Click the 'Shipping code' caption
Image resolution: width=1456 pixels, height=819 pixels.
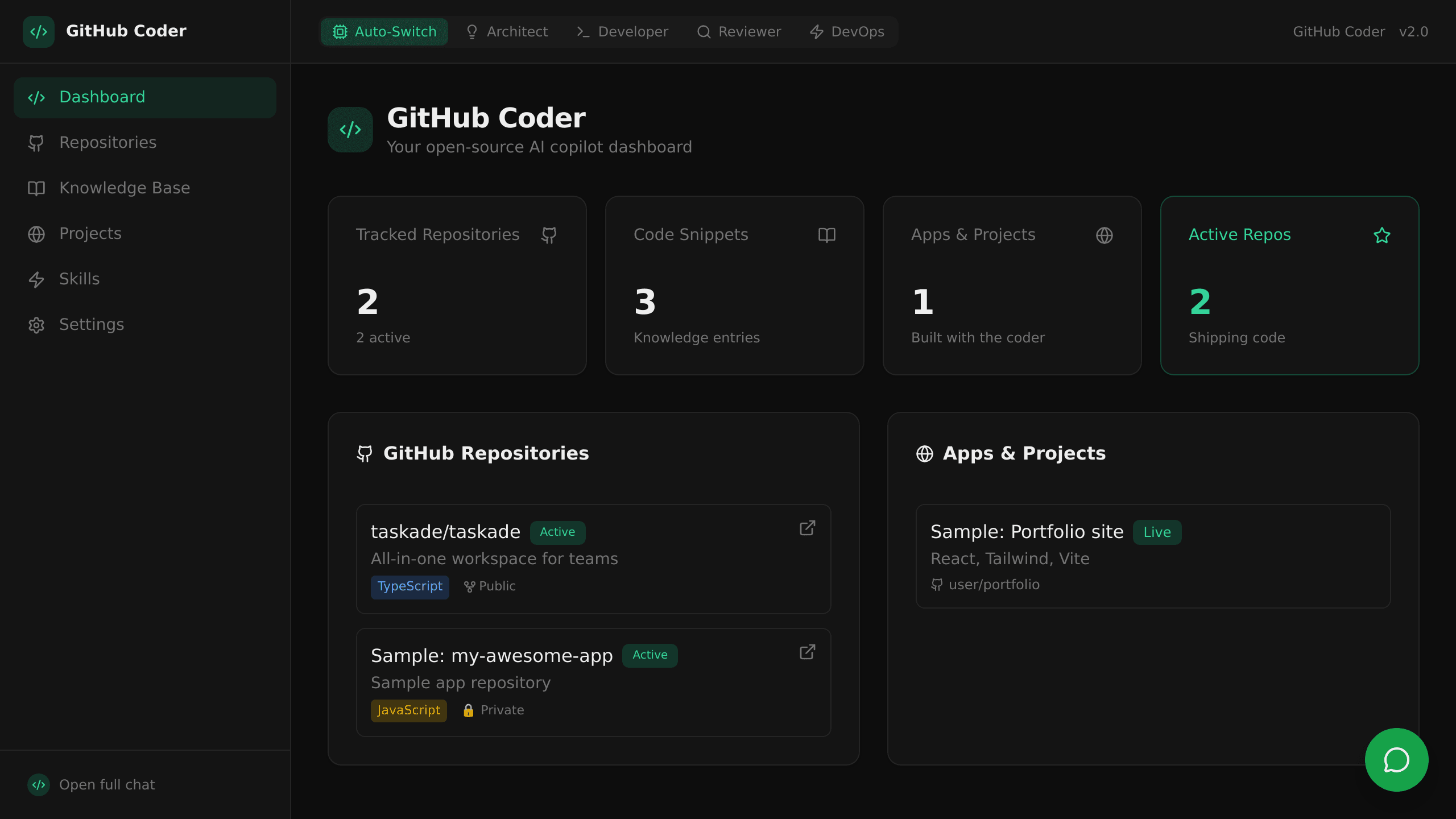click(1237, 338)
